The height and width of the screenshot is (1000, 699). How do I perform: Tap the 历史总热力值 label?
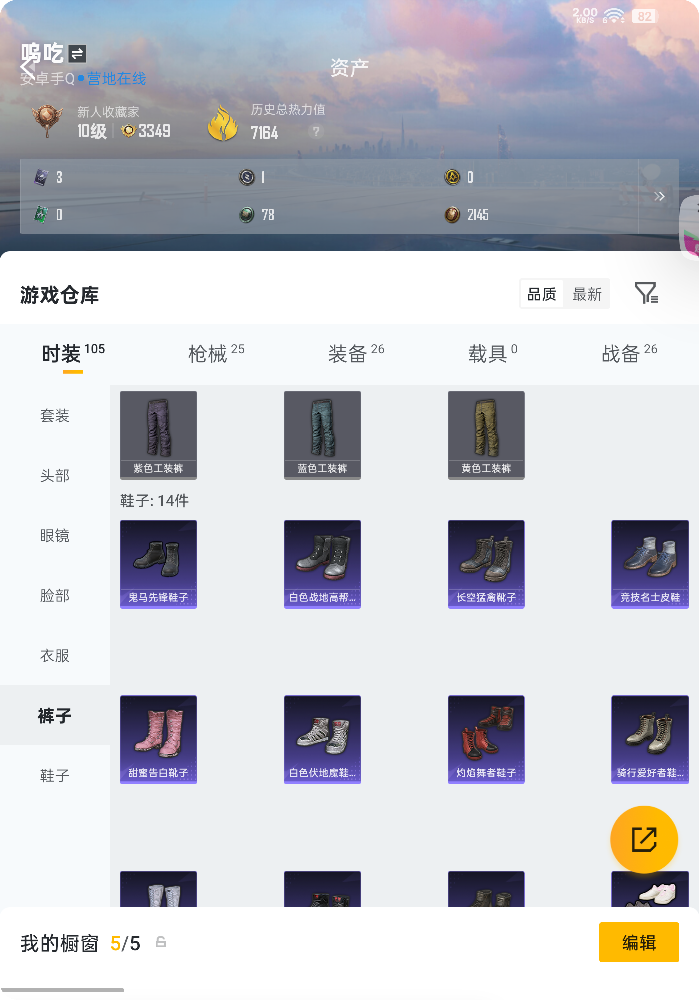pos(288,110)
